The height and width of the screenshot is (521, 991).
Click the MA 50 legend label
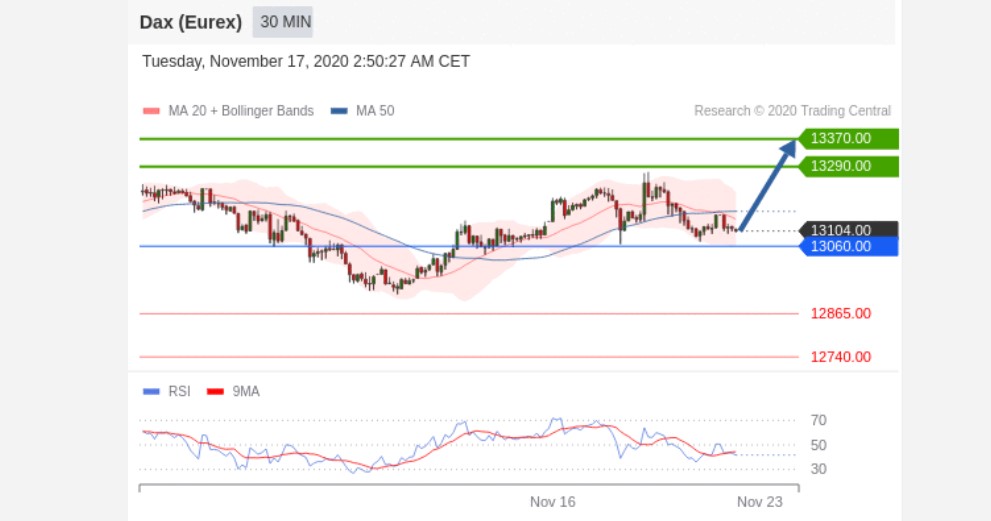click(x=375, y=111)
